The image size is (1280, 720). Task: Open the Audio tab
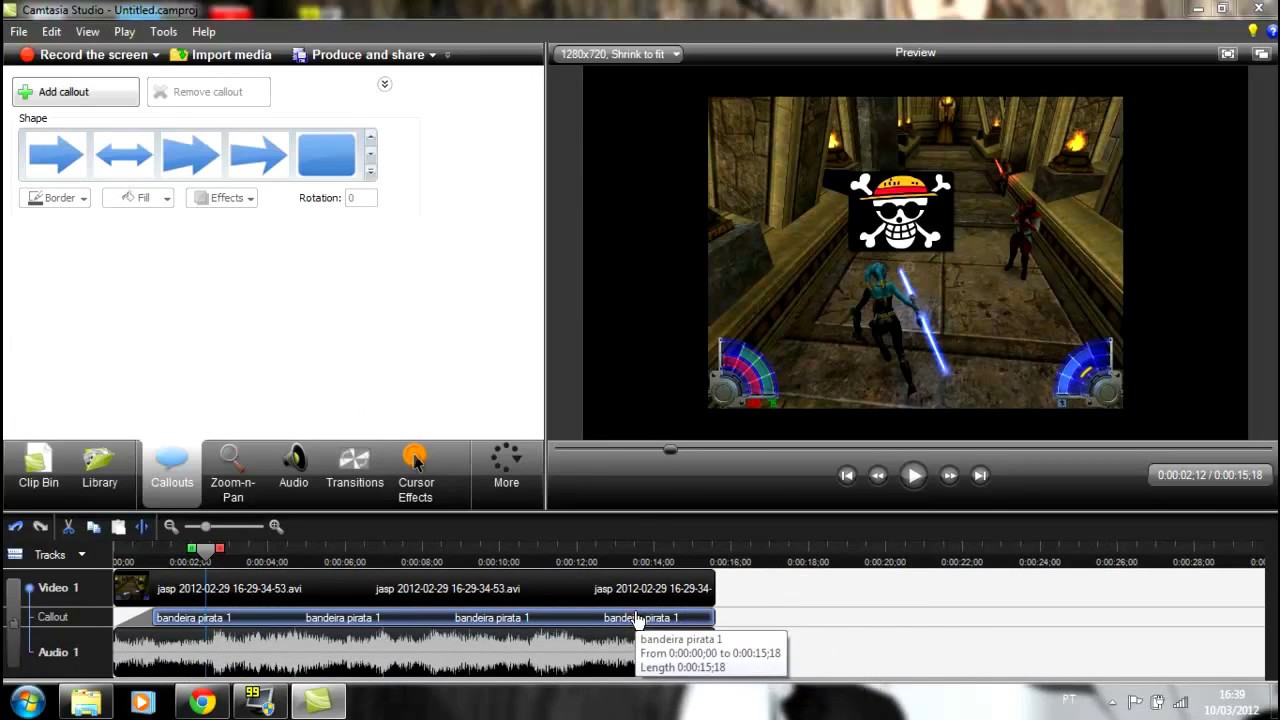tap(293, 468)
